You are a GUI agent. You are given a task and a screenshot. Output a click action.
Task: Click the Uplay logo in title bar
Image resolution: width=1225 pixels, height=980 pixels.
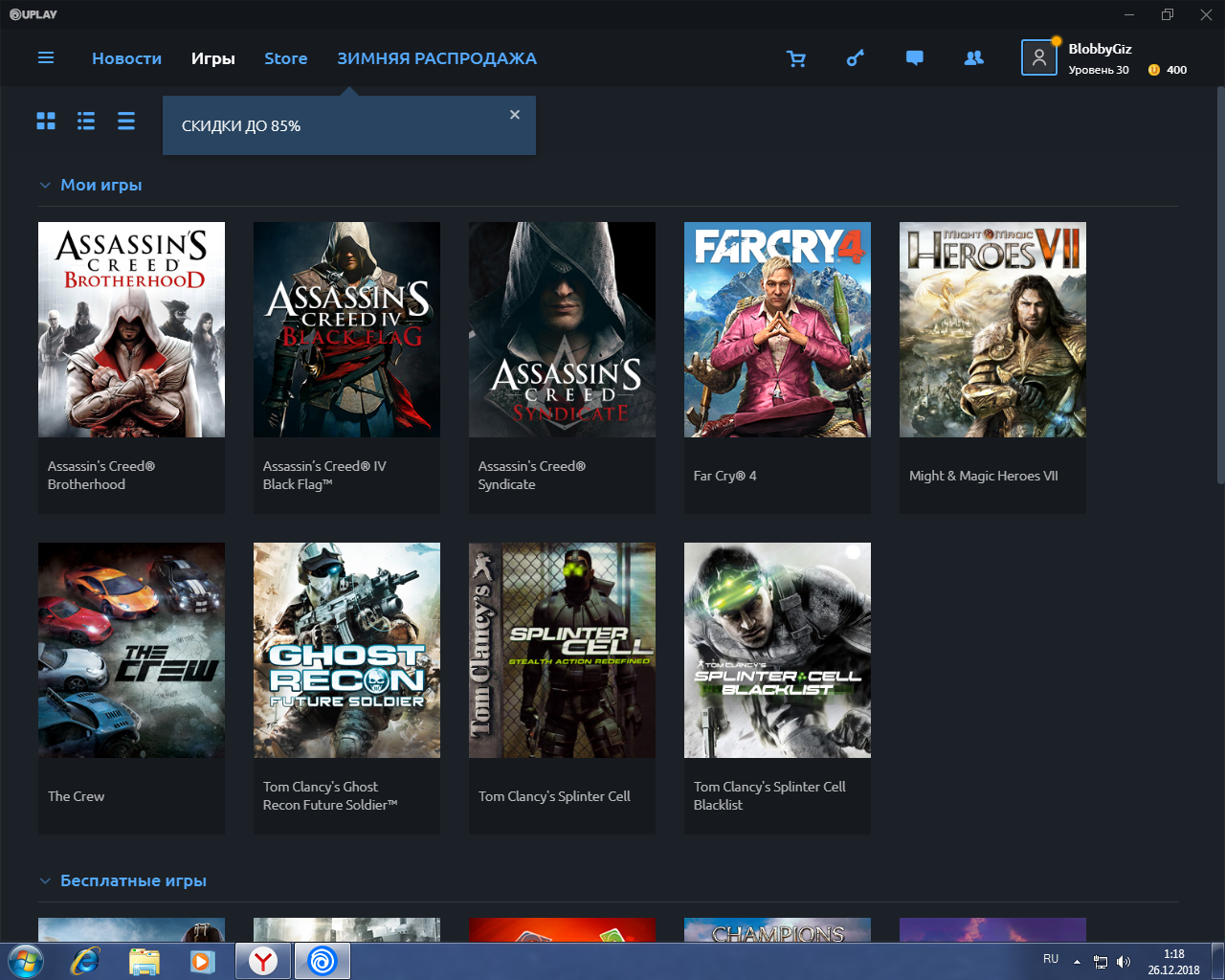(x=33, y=14)
